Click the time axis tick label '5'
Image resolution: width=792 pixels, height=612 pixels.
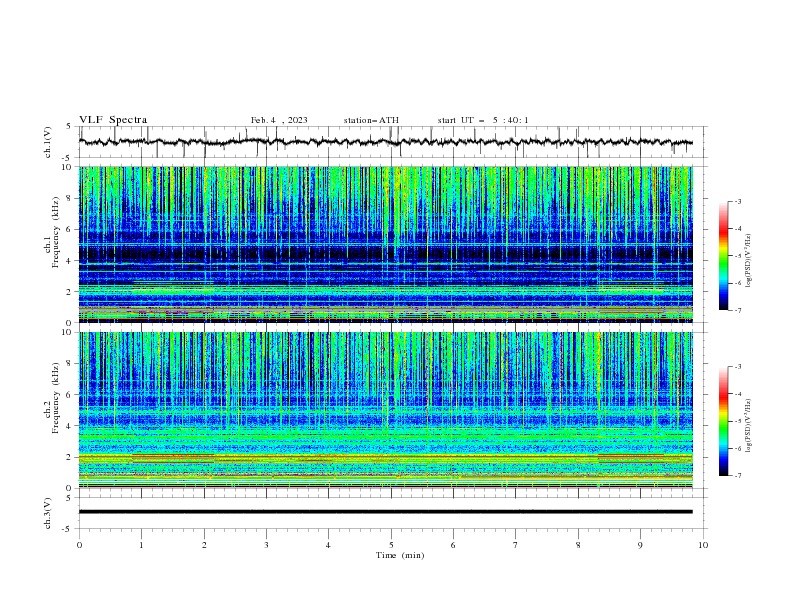click(391, 545)
